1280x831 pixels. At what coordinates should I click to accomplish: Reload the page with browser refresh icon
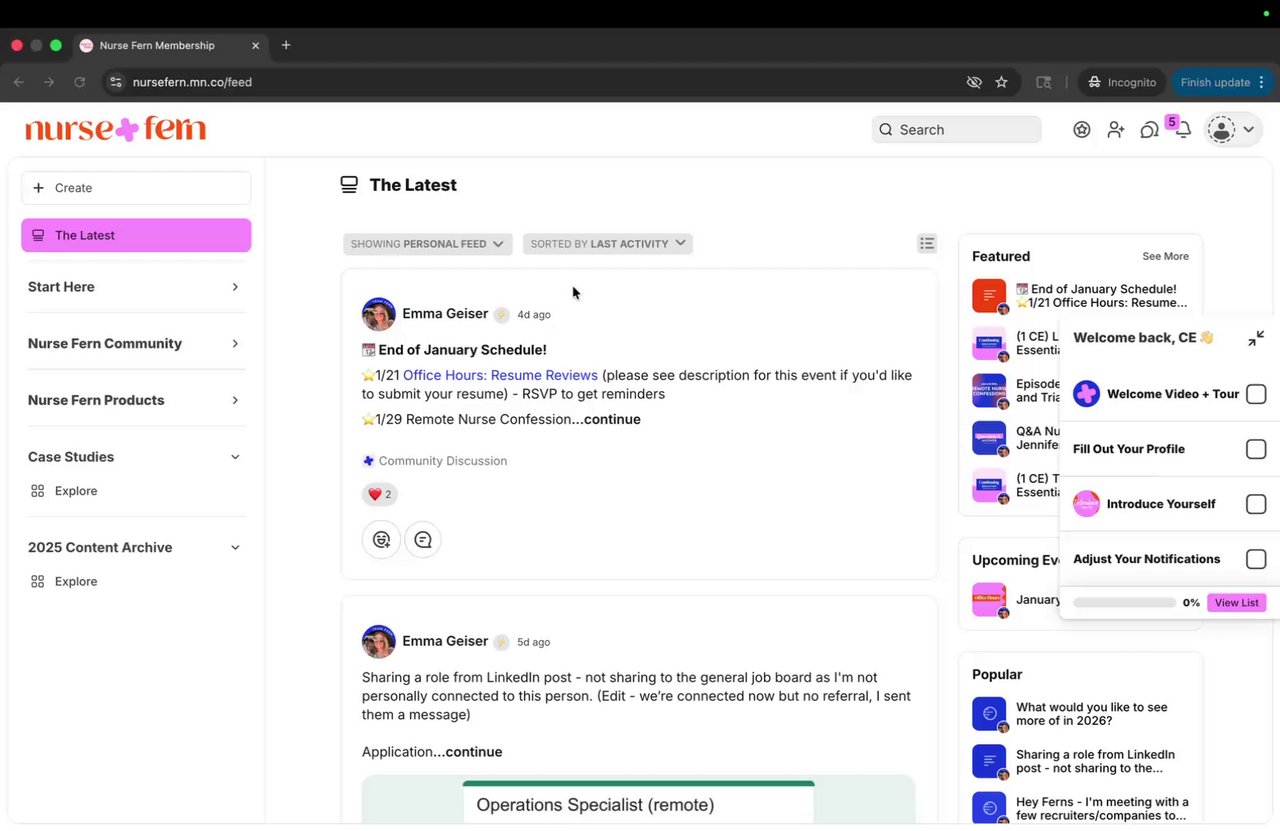click(x=79, y=82)
